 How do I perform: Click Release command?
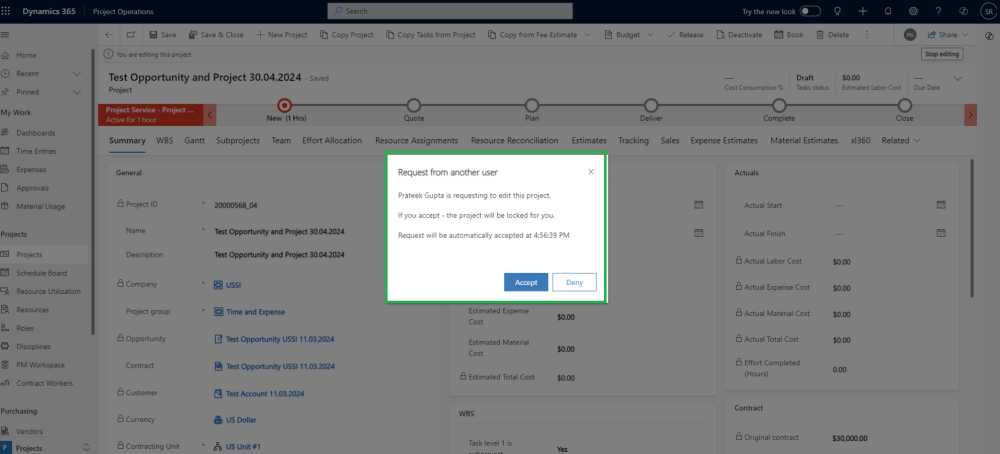tap(685, 34)
